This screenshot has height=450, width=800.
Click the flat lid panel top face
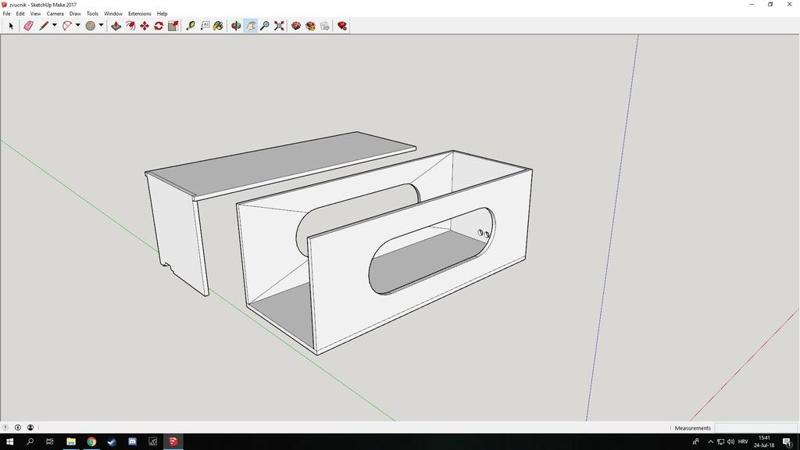coord(281,164)
